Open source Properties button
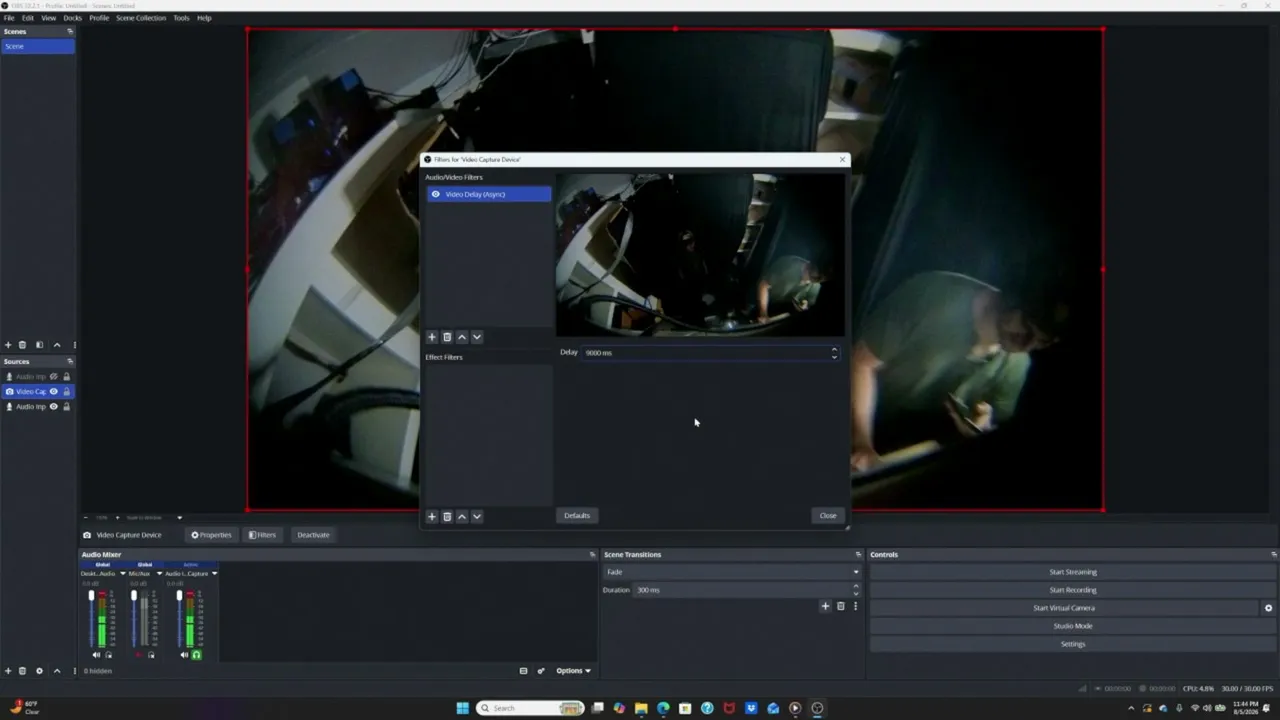 point(211,535)
